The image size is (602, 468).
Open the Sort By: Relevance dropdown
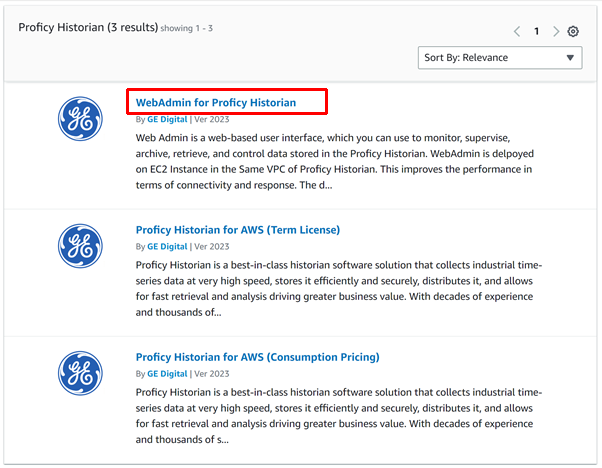coord(500,58)
